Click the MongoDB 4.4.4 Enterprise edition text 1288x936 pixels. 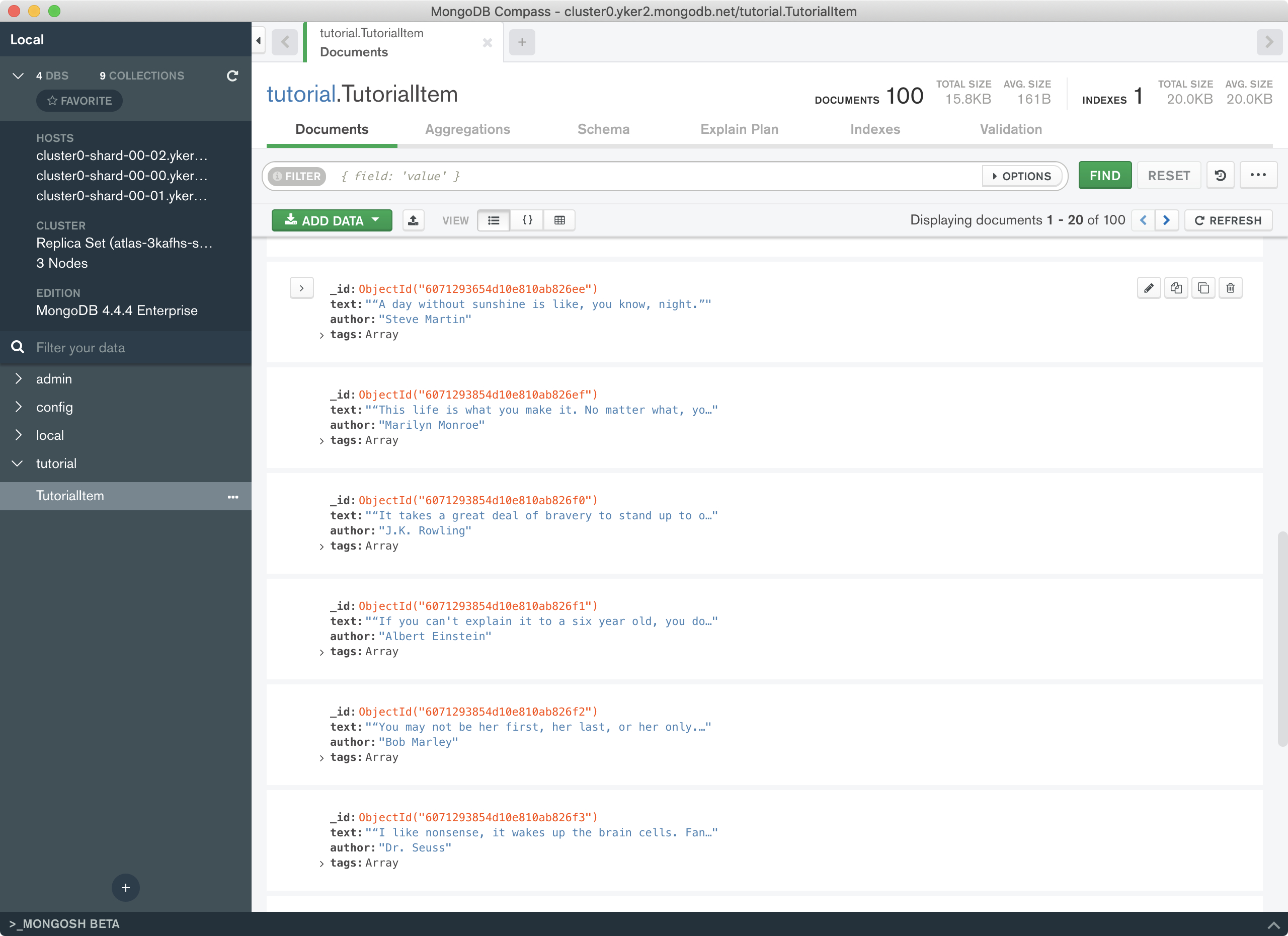click(117, 310)
